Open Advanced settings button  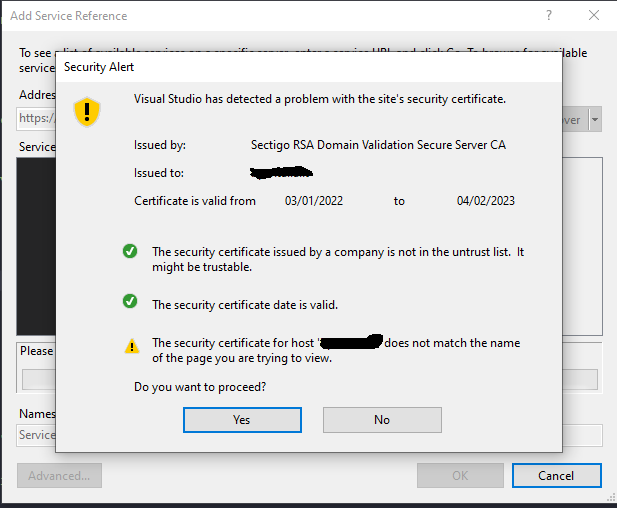pyautogui.click(x=59, y=475)
